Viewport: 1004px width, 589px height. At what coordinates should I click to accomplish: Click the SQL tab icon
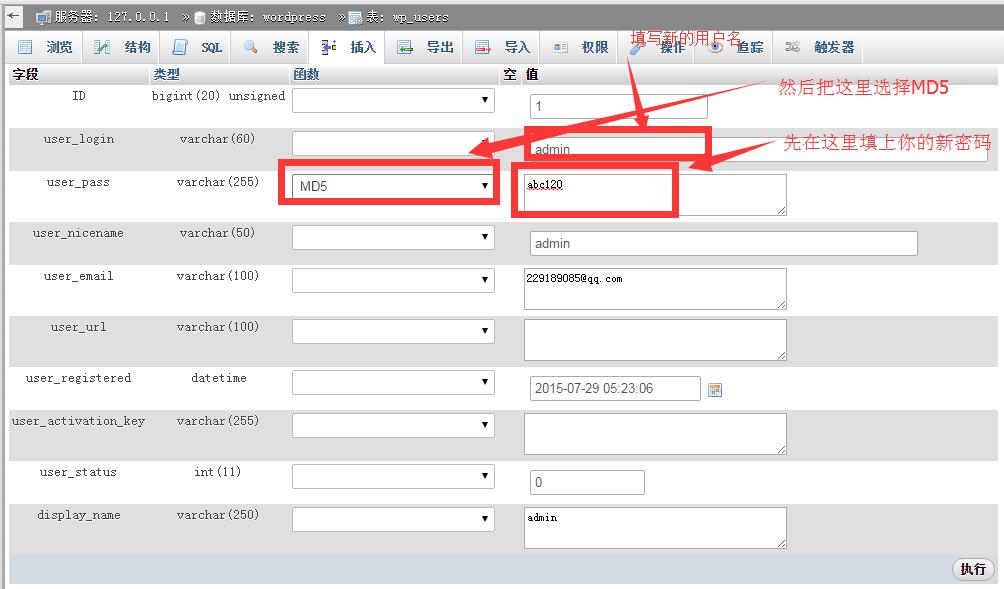(x=180, y=47)
